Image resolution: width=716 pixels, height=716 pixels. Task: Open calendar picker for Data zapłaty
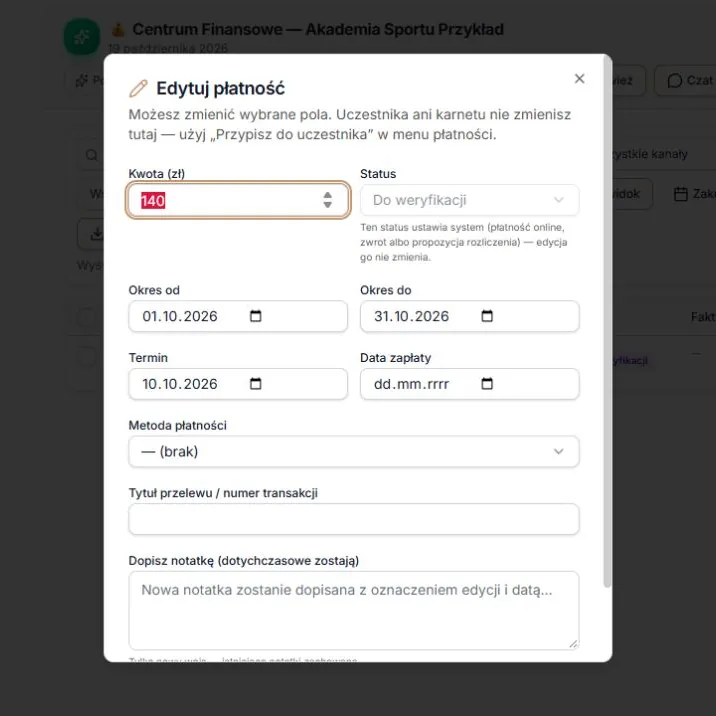tap(487, 384)
